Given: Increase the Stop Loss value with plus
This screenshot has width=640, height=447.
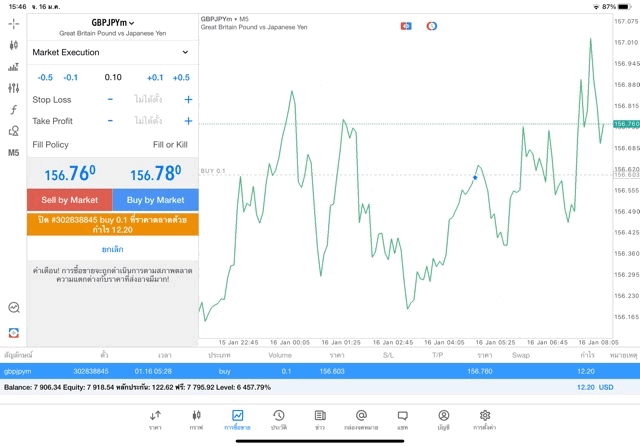Looking at the screenshot, I should pos(188,99).
